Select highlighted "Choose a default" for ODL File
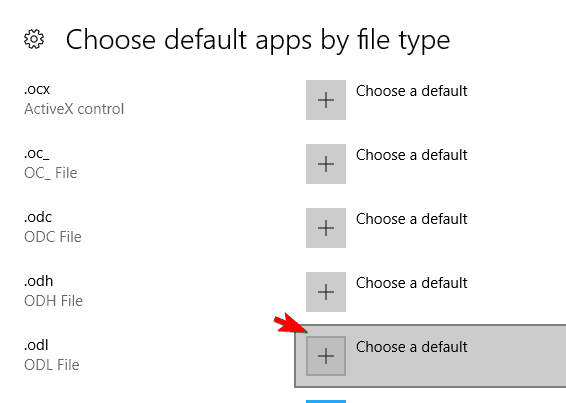The image size is (566, 403). click(x=412, y=347)
